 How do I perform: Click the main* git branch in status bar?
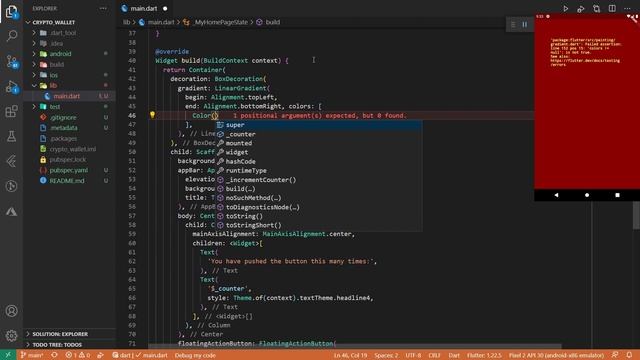pyautogui.click(x=32, y=355)
